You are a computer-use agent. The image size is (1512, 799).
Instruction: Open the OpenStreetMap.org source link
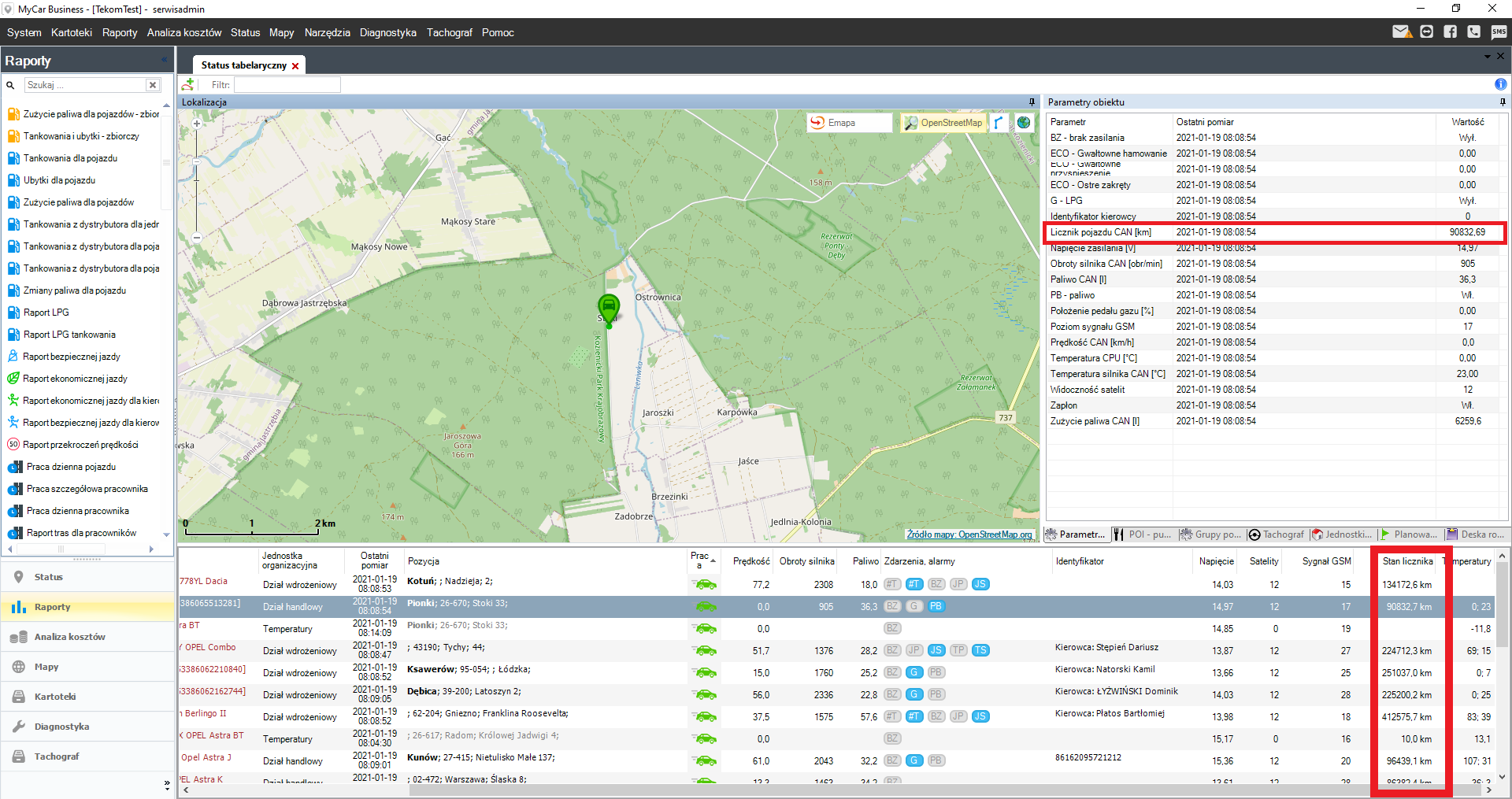(969, 535)
